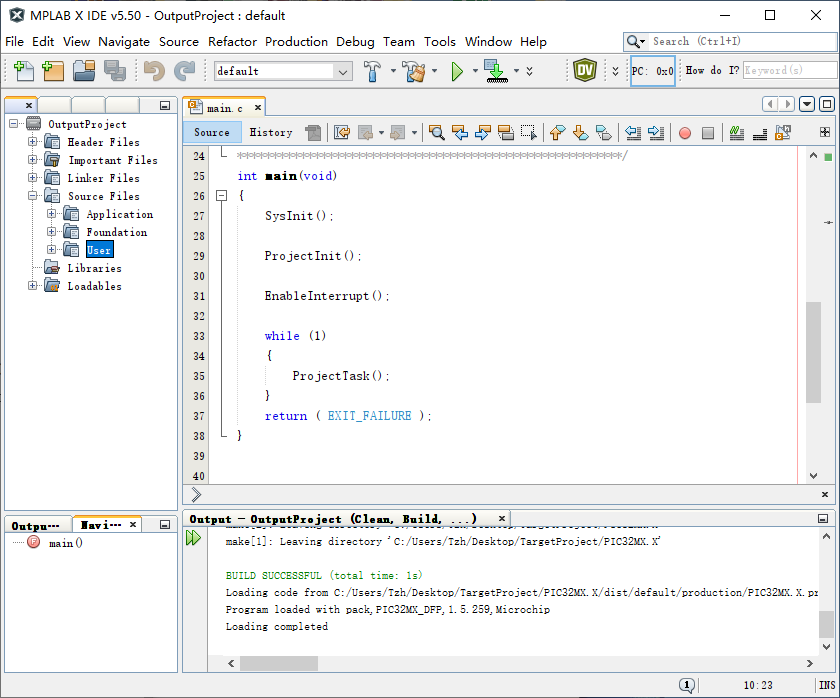Viewport: 840px width, 698px height.
Task: Open the Data Visualizer DV icon
Action: coord(584,70)
